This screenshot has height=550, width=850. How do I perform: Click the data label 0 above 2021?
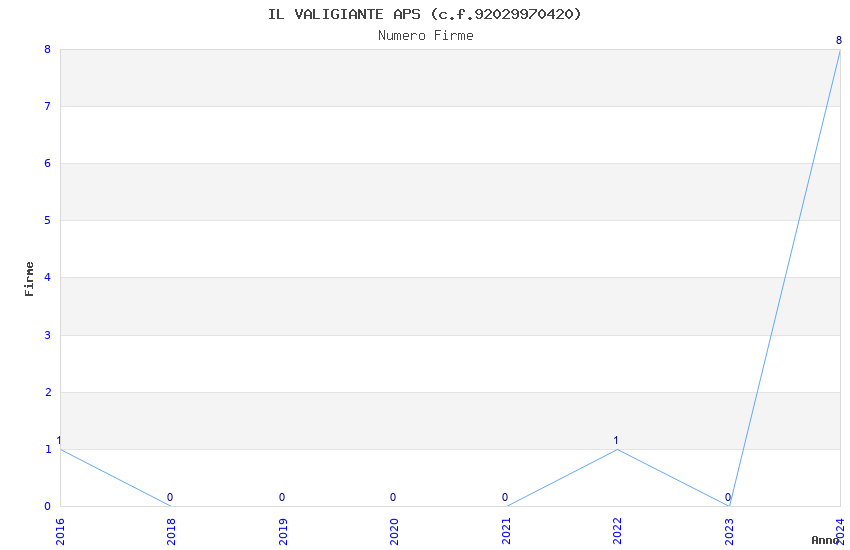tap(505, 497)
